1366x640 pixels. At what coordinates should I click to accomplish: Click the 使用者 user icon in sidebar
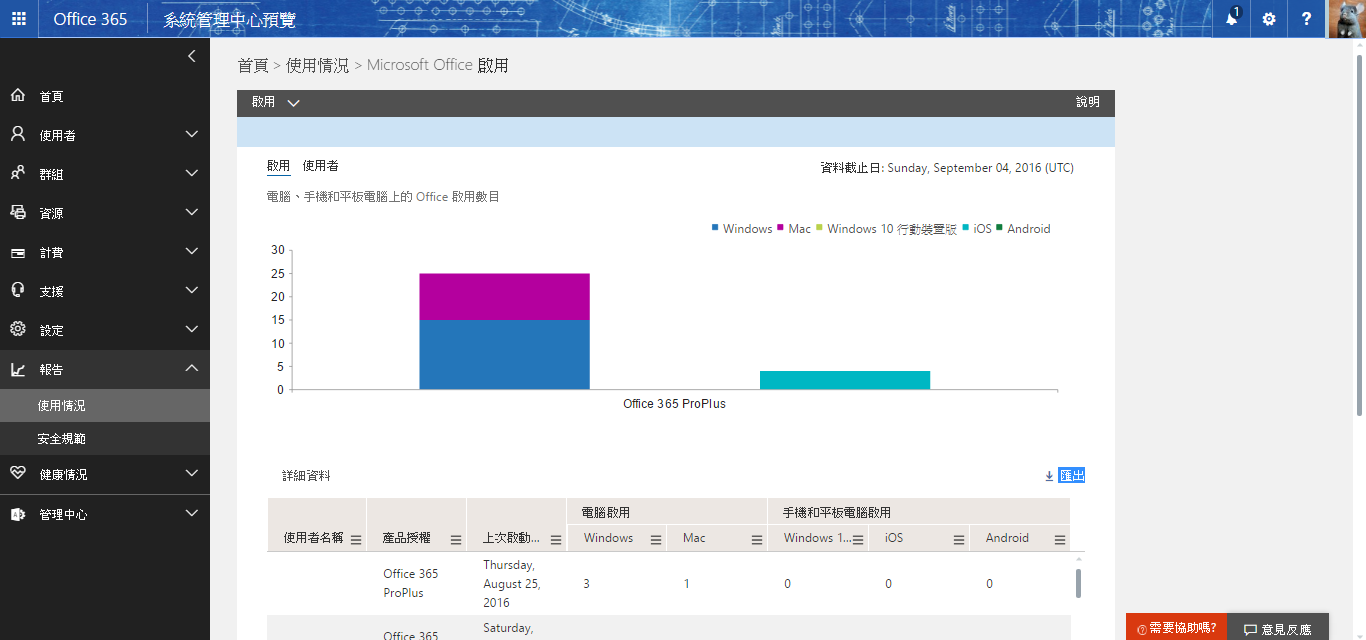coord(18,135)
